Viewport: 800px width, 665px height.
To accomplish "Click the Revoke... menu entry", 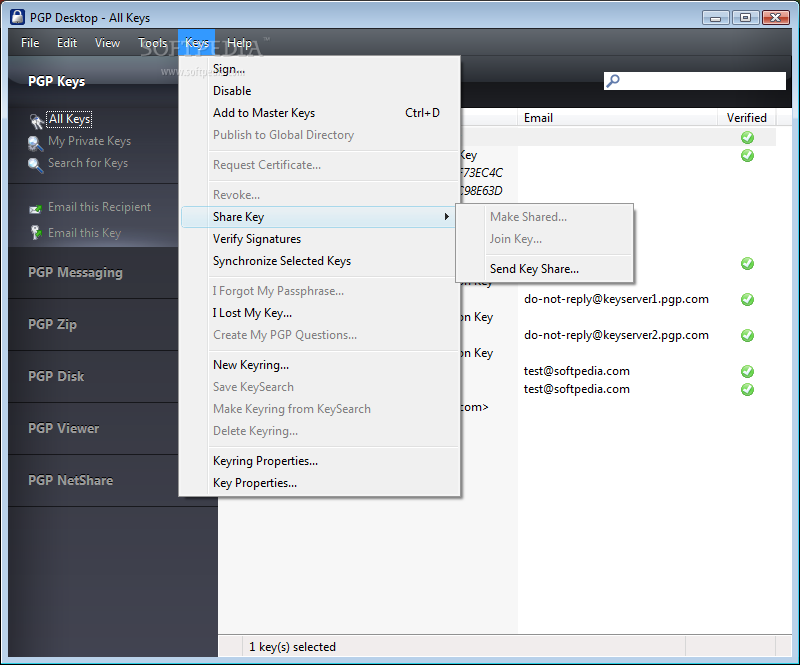I will coord(319,195).
